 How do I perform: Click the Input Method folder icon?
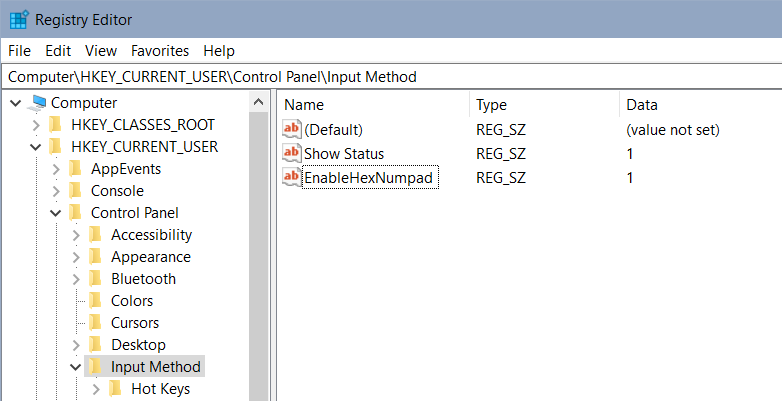point(95,367)
